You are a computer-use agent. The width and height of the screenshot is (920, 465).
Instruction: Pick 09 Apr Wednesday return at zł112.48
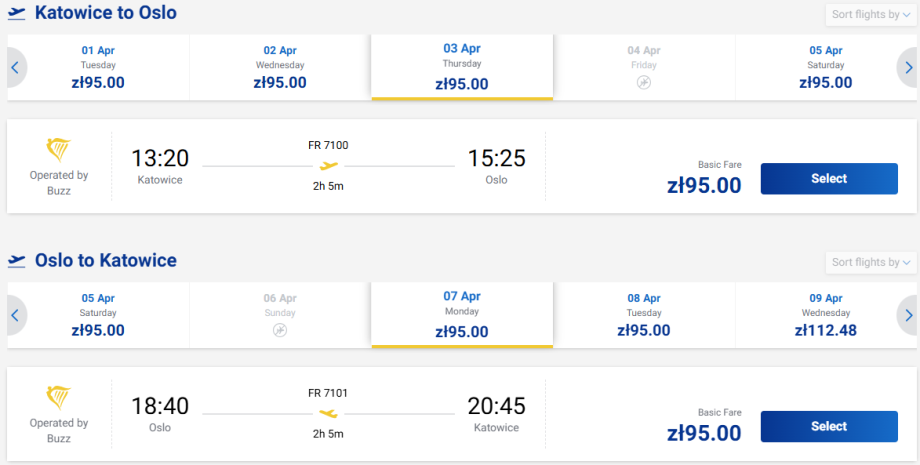click(826, 315)
